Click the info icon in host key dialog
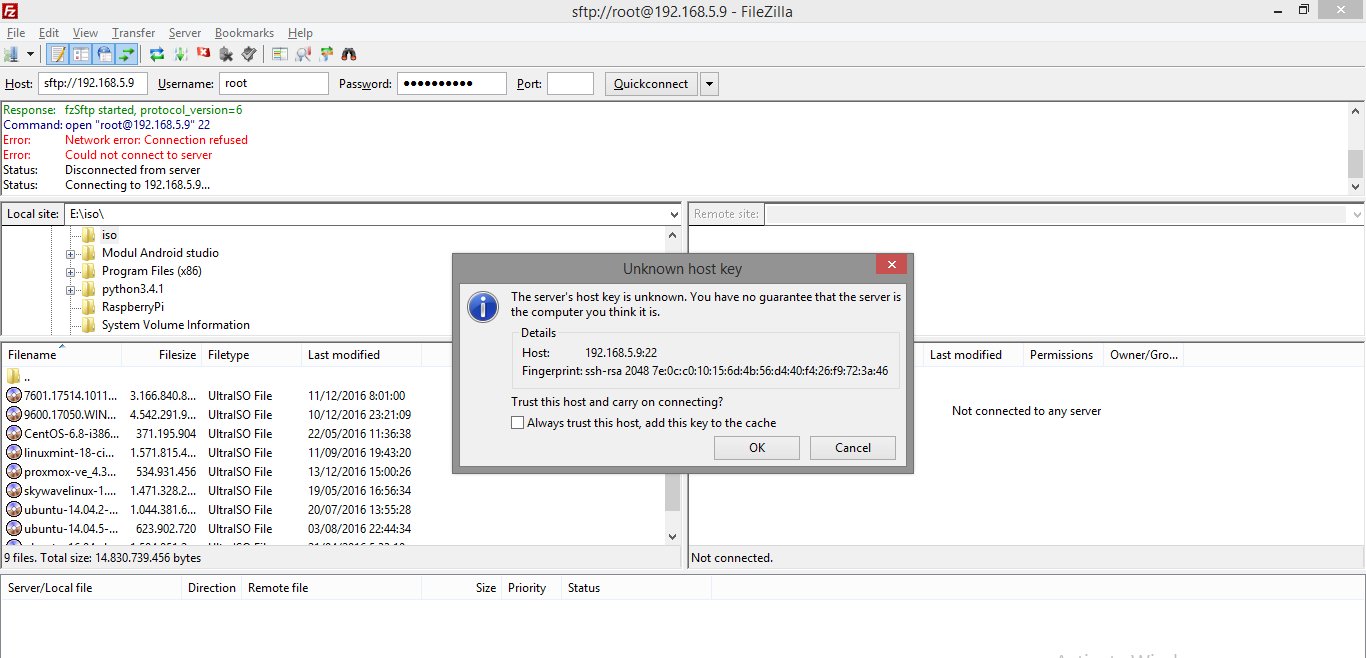1366x658 pixels. coord(483,306)
